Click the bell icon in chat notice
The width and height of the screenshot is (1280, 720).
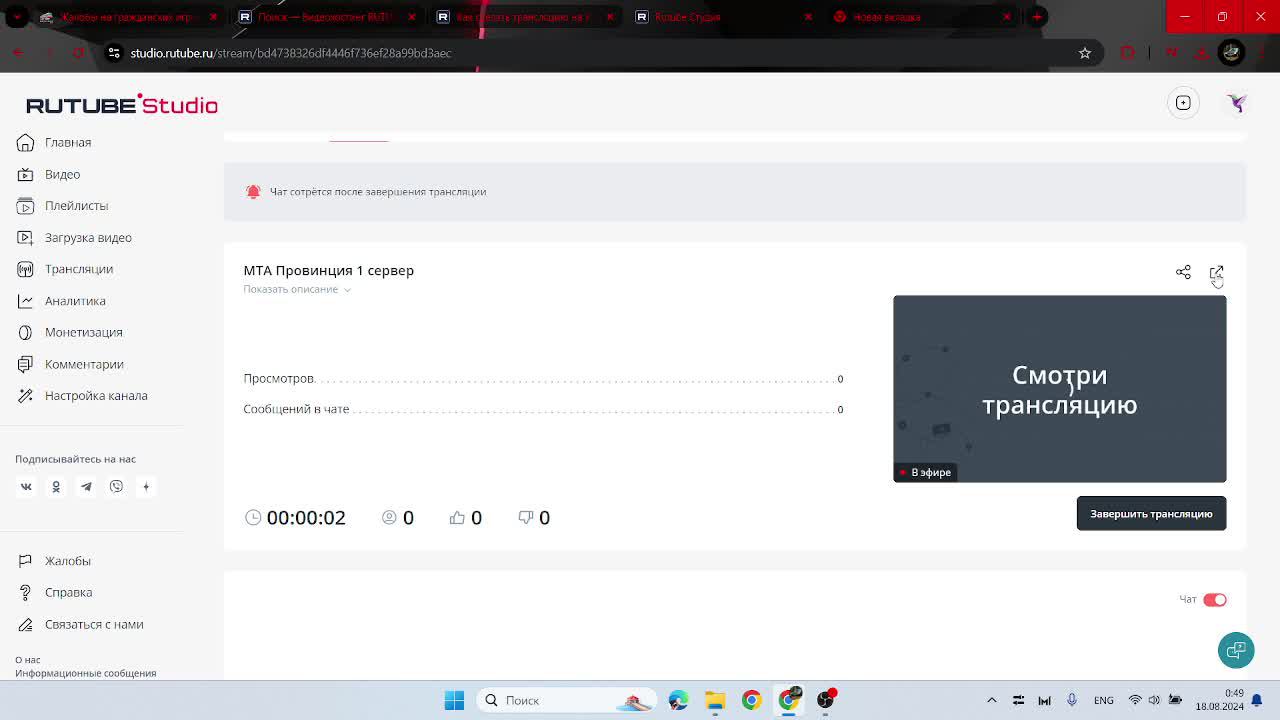[x=253, y=192]
